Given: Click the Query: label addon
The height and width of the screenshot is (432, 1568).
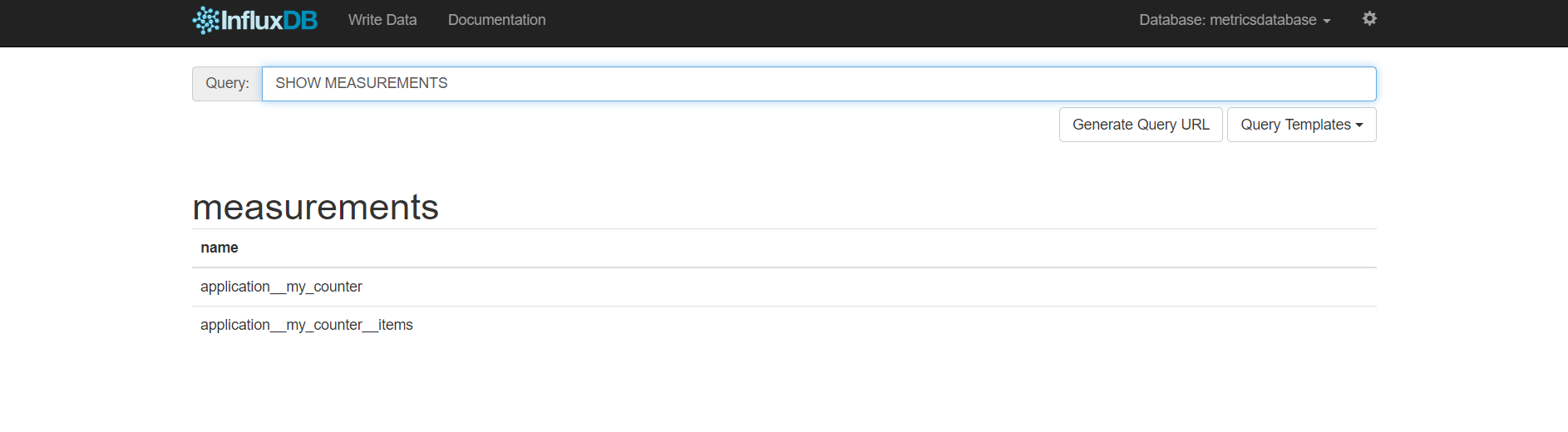Looking at the screenshot, I should pyautogui.click(x=227, y=84).
